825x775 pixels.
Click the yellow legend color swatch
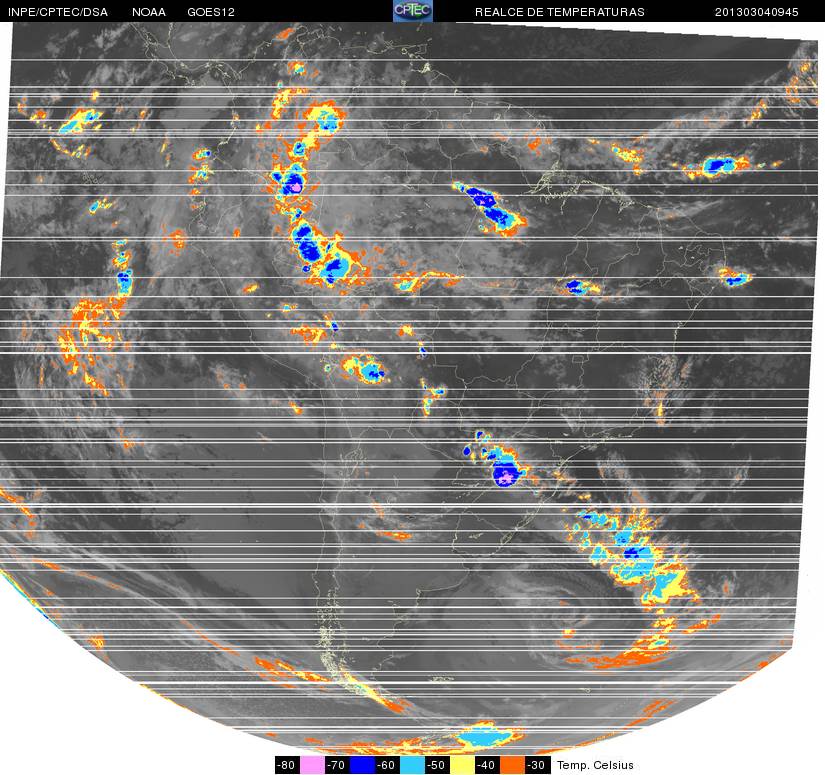463,765
